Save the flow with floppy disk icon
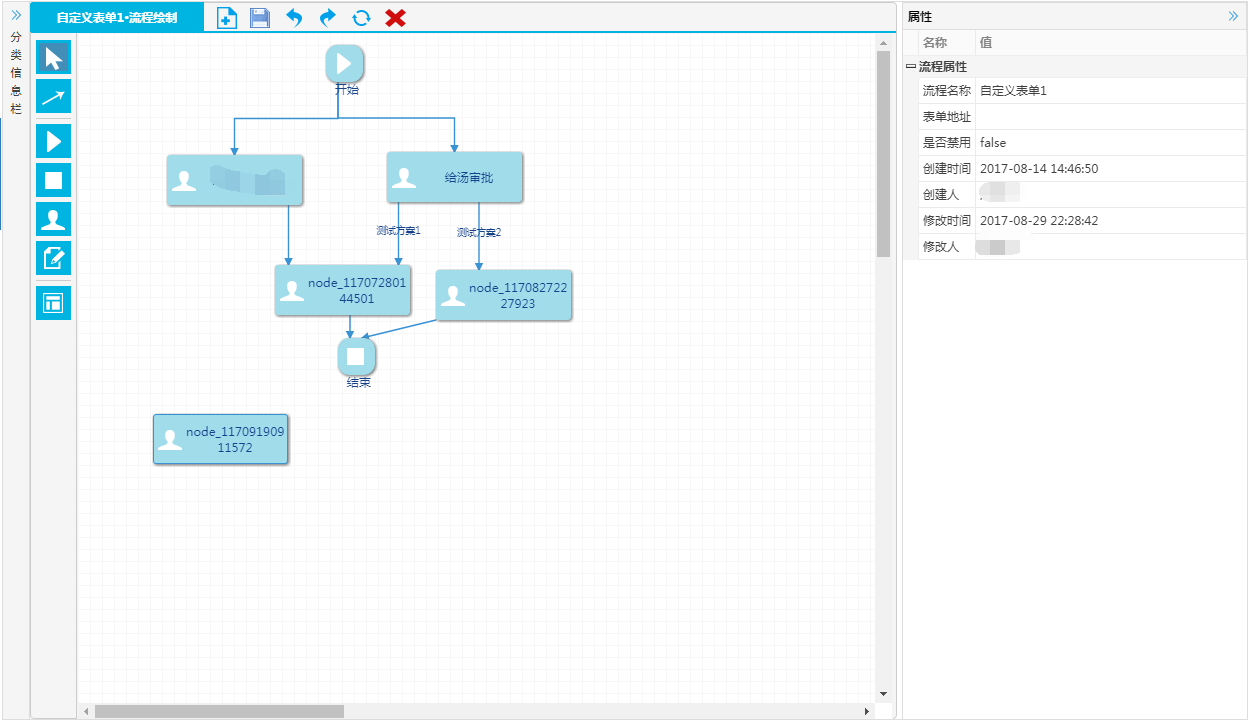The height and width of the screenshot is (722, 1250). point(260,18)
